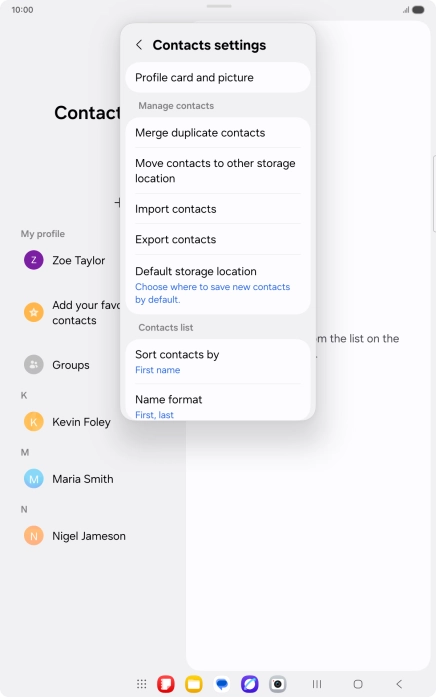Open the purple browser app in taskbar
Viewport: 436px width, 697px height.
point(250,684)
